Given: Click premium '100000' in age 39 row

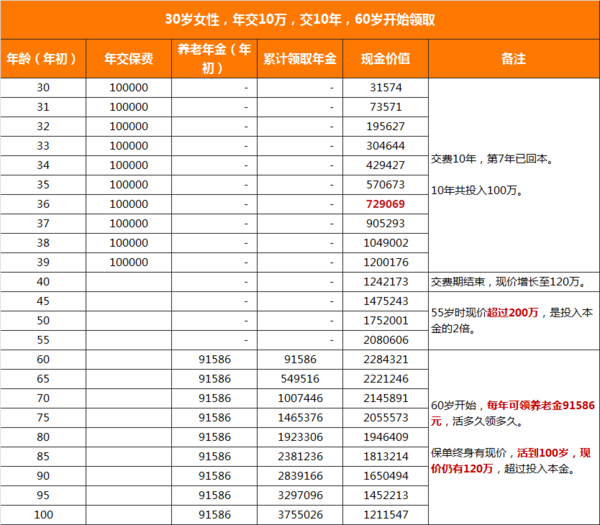Looking at the screenshot, I should point(129,262).
